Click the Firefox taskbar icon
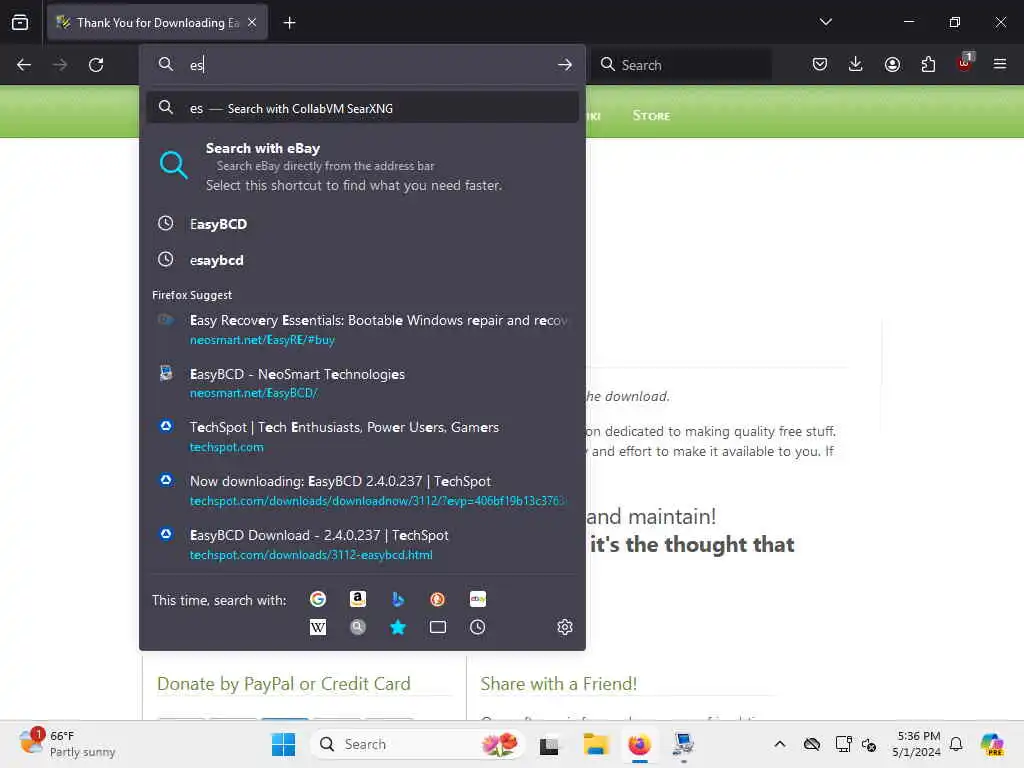 click(639, 744)
